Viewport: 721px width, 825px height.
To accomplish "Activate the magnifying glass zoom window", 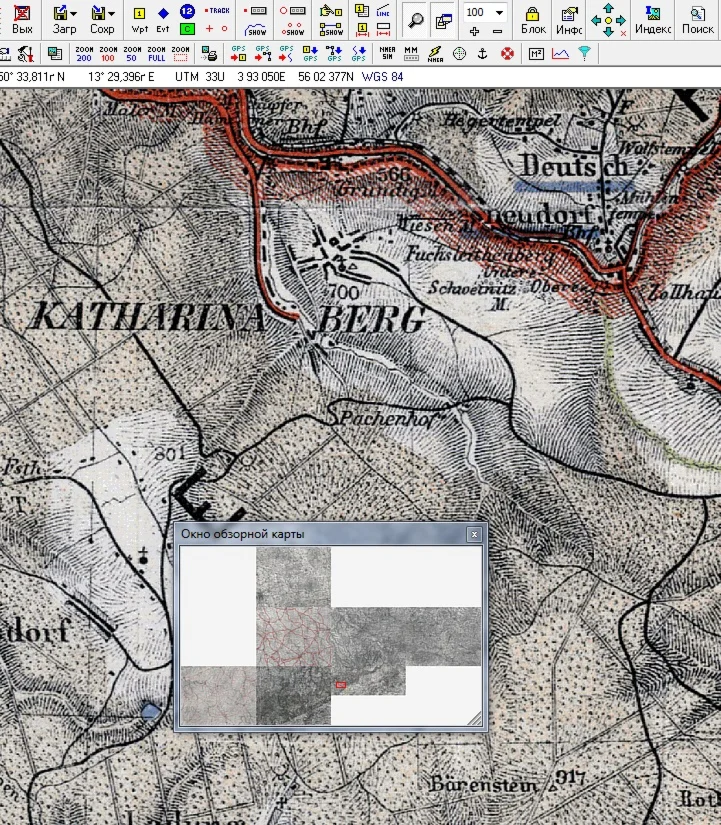I will [416, 20].
